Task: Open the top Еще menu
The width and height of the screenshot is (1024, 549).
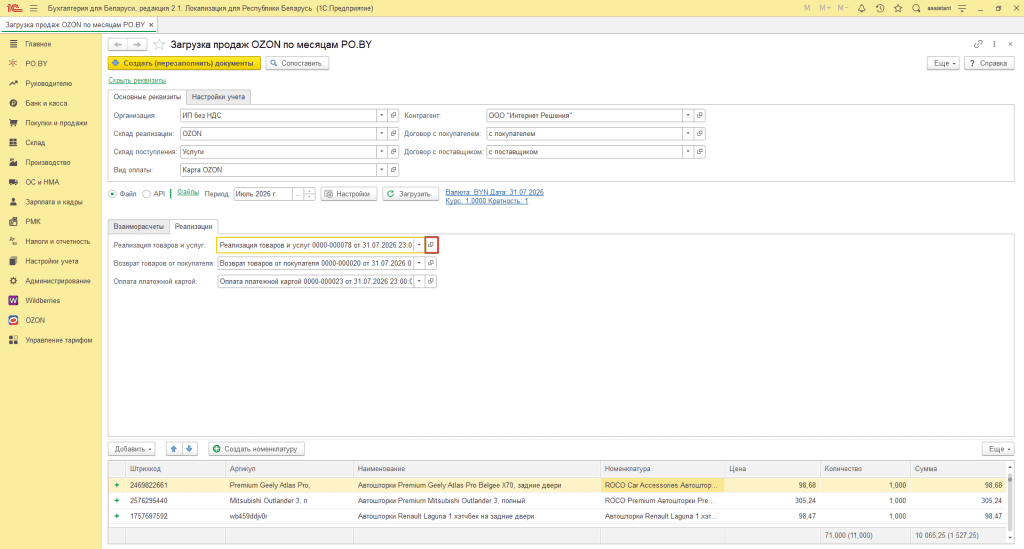Action: pyautogui.click(x=943, y=63)
